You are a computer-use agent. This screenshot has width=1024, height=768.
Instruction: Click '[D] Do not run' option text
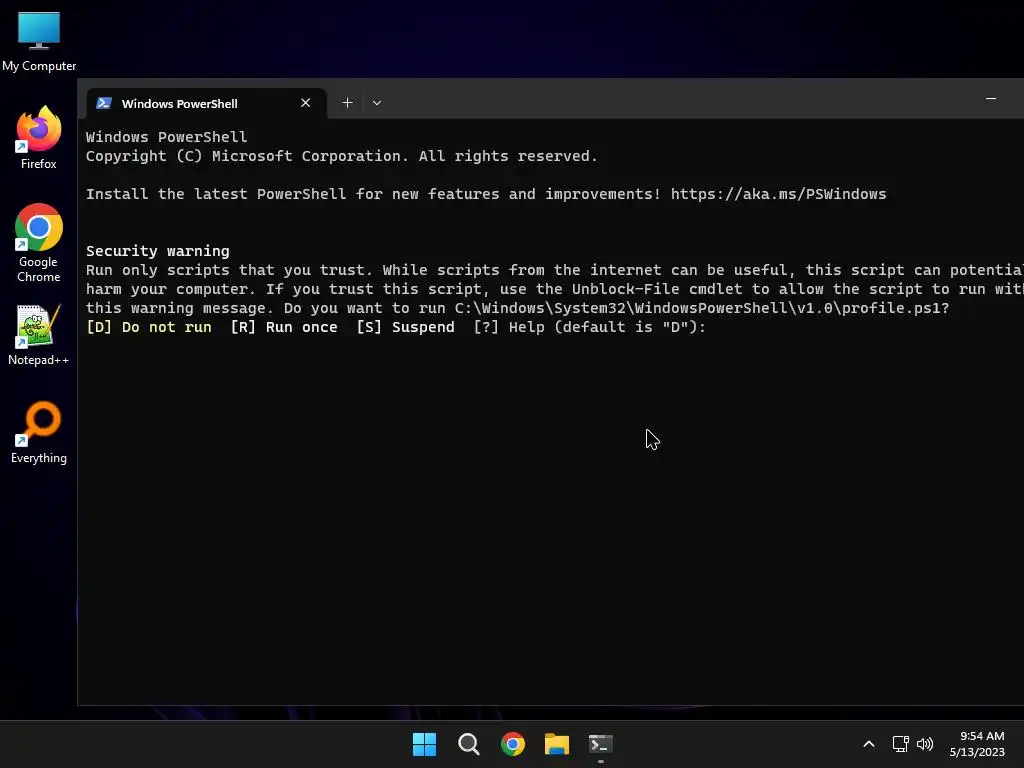[149, 327]
